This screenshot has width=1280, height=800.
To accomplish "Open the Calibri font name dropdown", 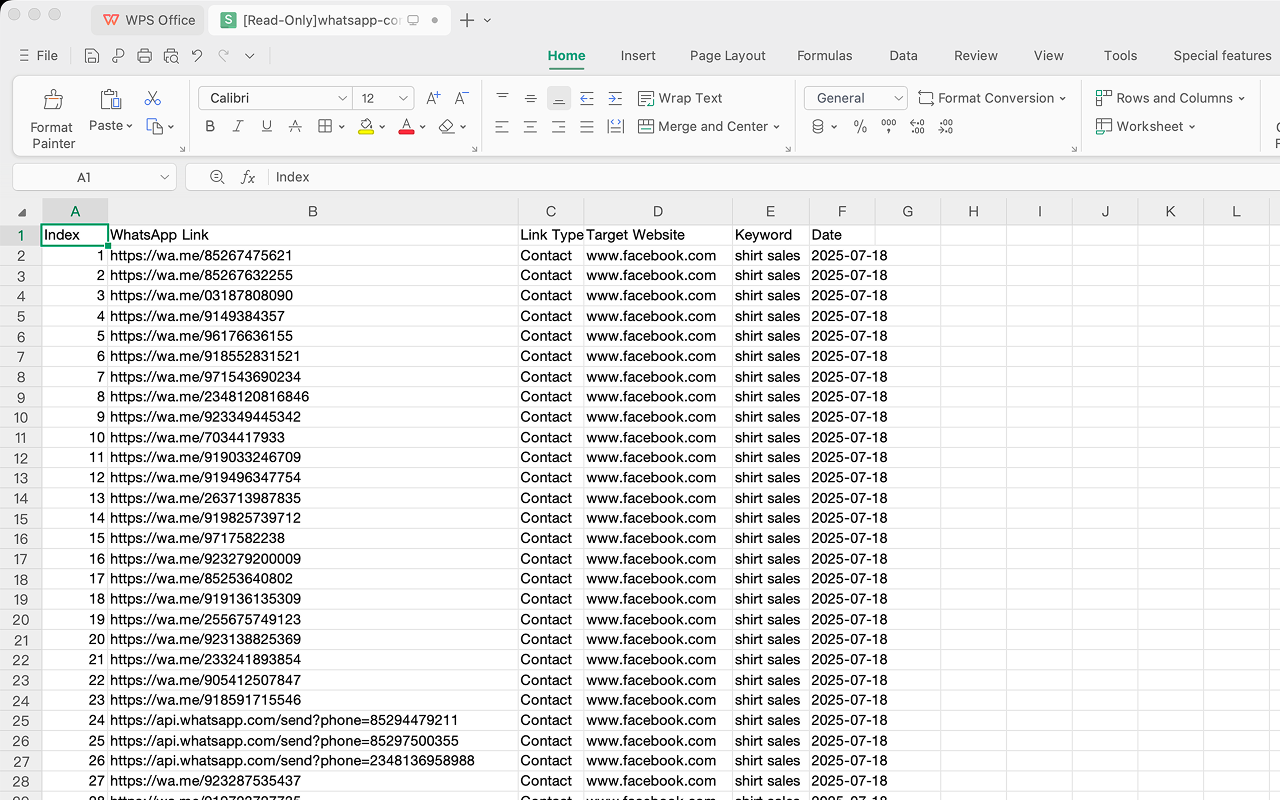I will 343,98.
